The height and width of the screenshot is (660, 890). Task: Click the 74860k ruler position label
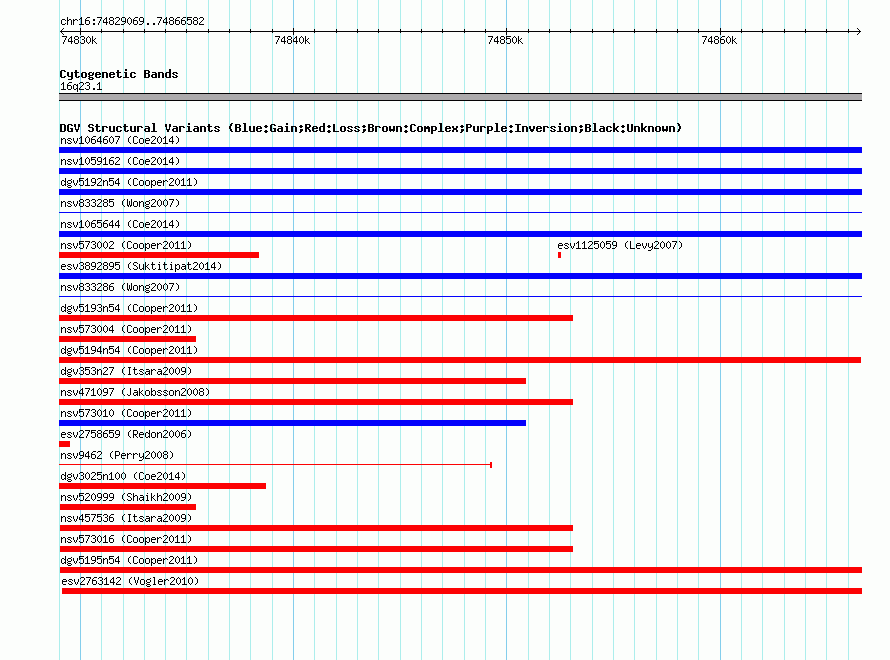tap(719, 40)
